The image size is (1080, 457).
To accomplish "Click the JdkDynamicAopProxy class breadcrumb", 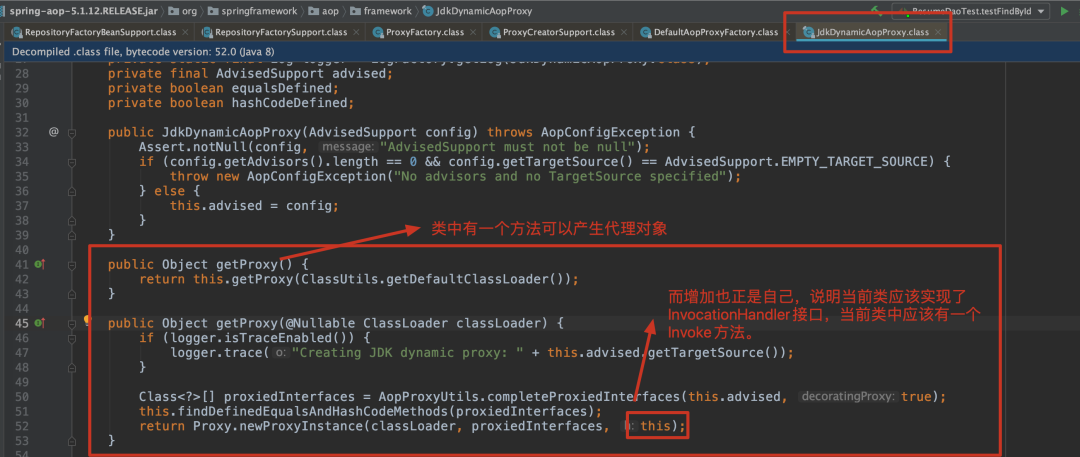I will [x=477, y=11].
